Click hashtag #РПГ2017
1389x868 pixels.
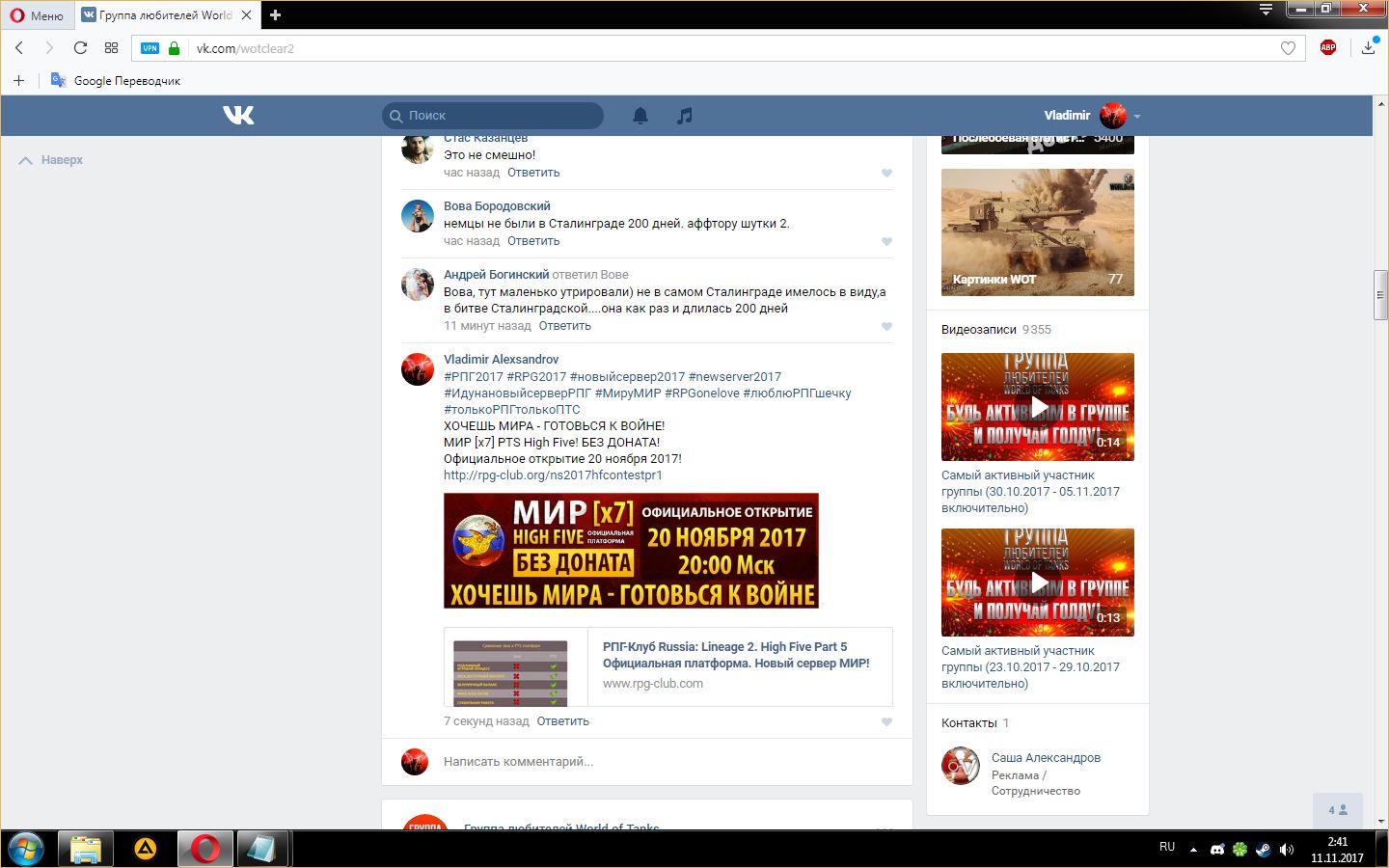(x=474, y=377)
